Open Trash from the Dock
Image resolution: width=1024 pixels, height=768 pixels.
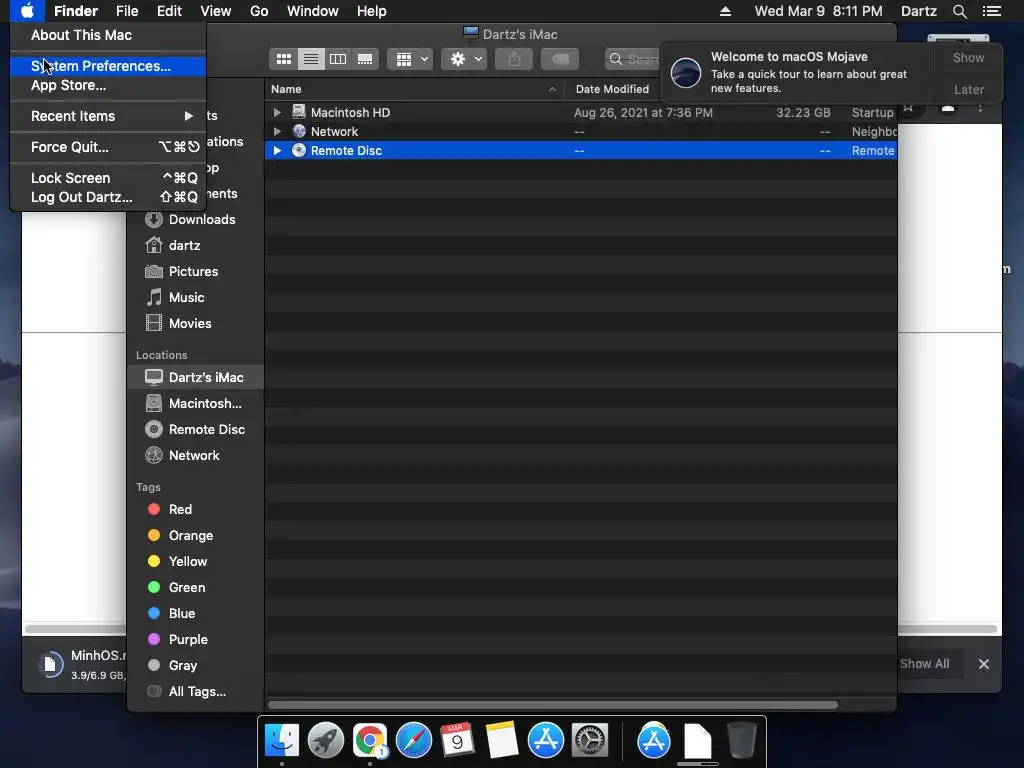pyautogui.click(x=742, y=741)
